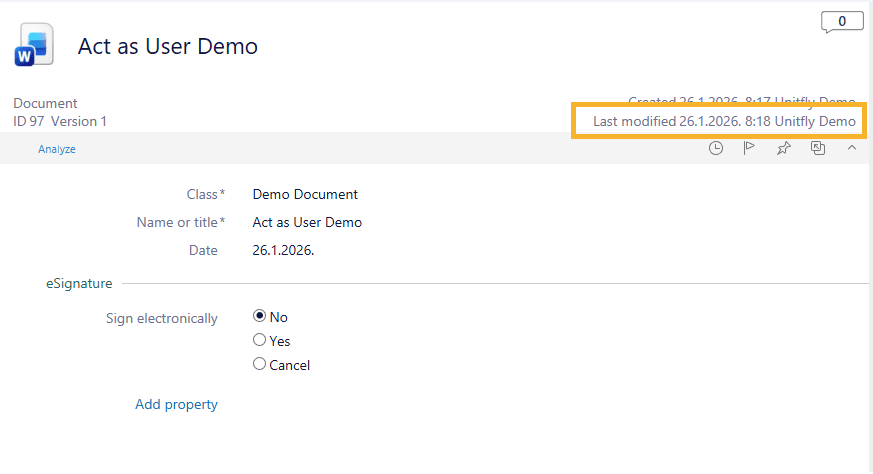Image resolution: width=873 pixels, height=474 pixels.
Task: Click the Act as User Demo heading
Action: pyautogui.click(x=167, y=46)
